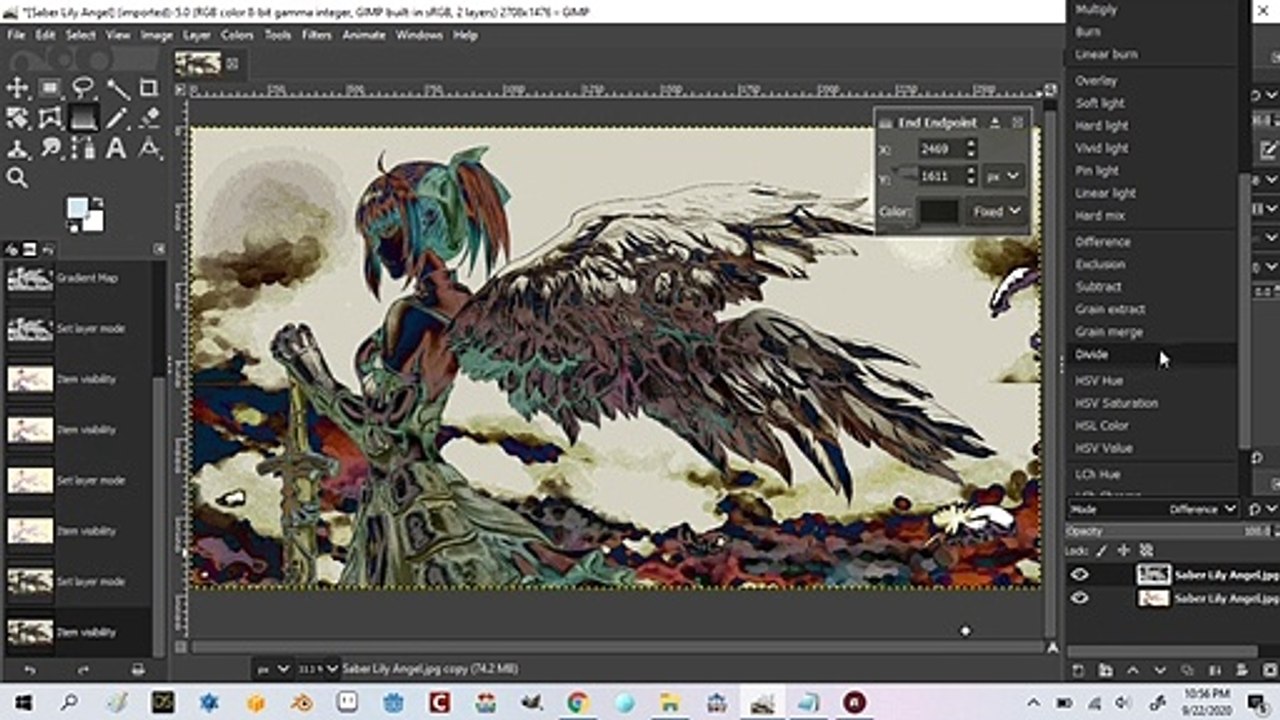Open the layer Mode dropdown showing Difference
This screenshot has width=1280, height=720.
point(1203,509)
